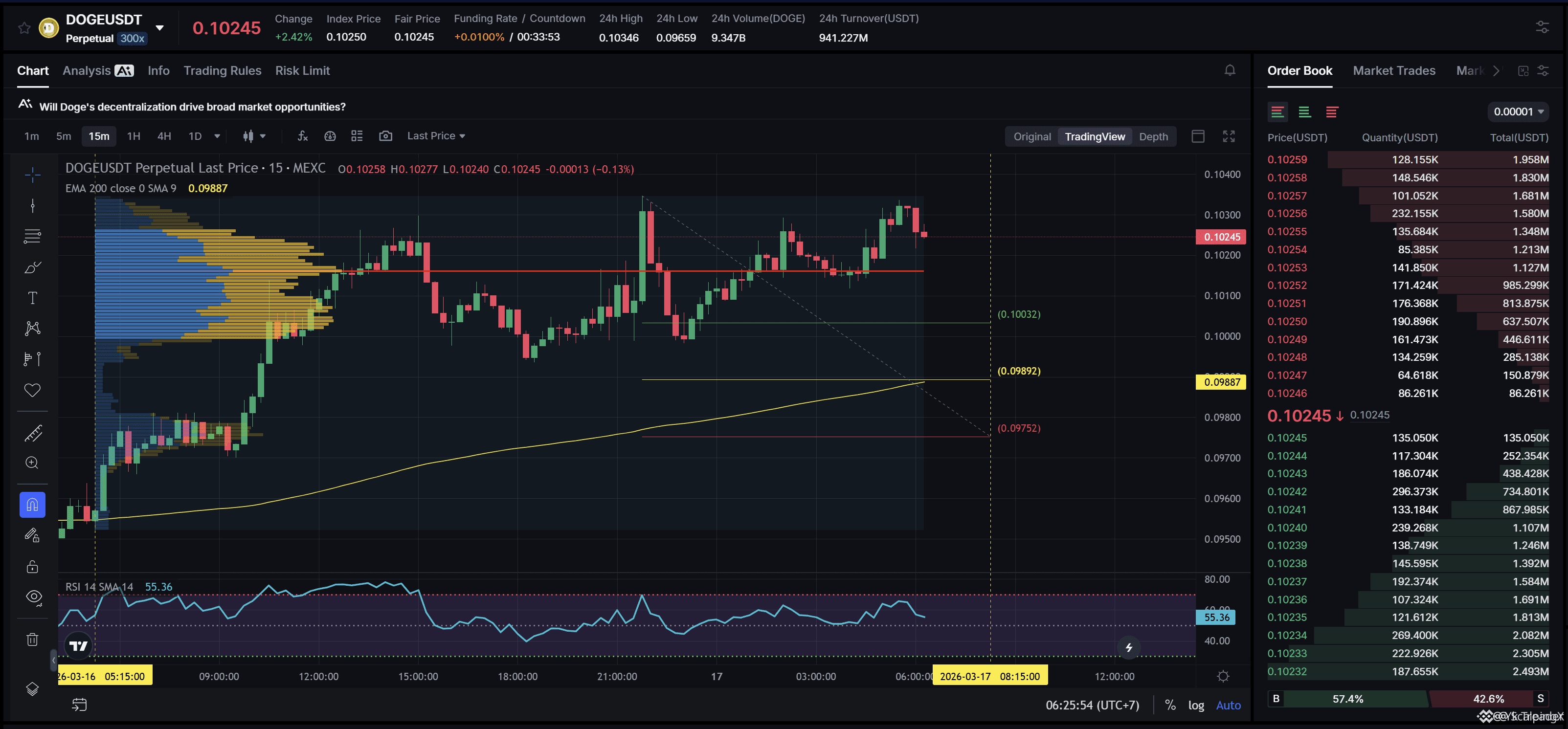Select the 5m timeframe
1568x729 pixels.
(x=63, y=136)
